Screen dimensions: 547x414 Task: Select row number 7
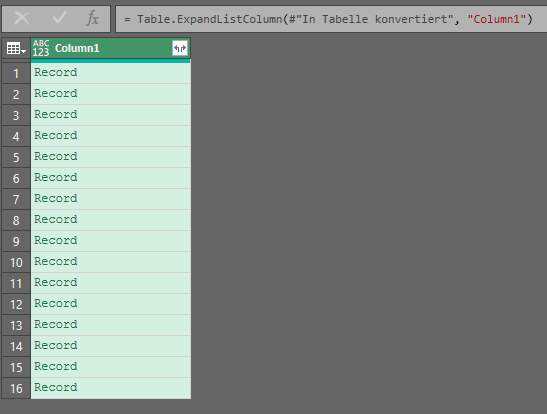[16, 199]
